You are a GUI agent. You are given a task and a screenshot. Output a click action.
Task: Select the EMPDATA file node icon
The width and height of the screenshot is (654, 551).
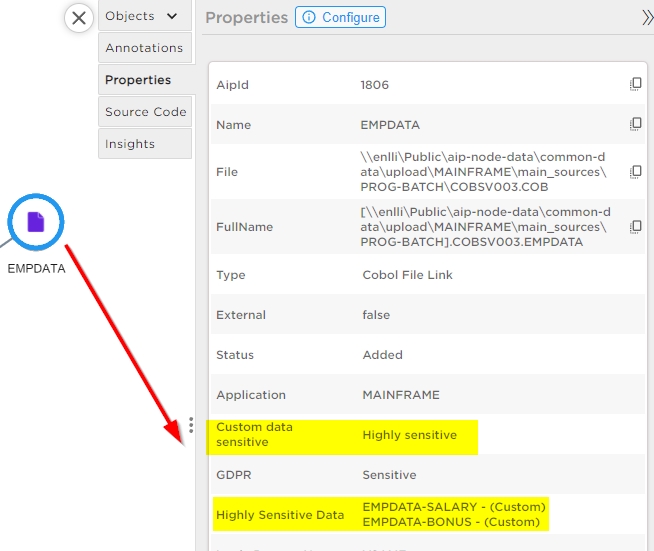coord(36,222)
